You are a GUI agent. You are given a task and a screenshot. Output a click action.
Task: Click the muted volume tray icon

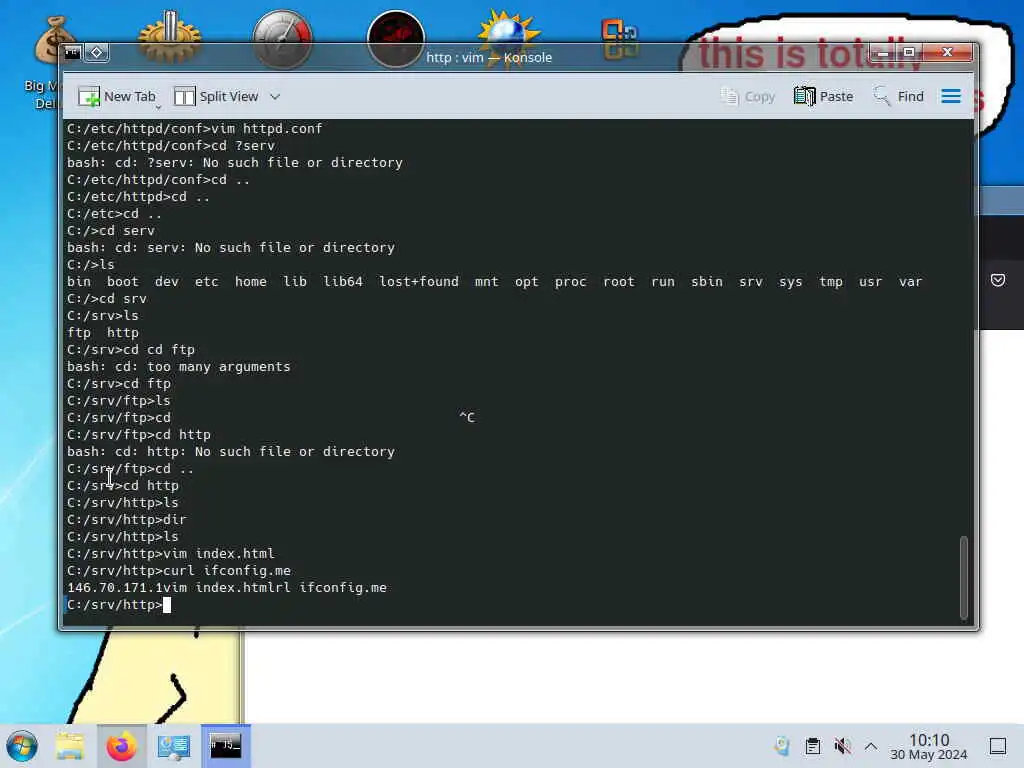pyautogui.click(x=842, y=746)
